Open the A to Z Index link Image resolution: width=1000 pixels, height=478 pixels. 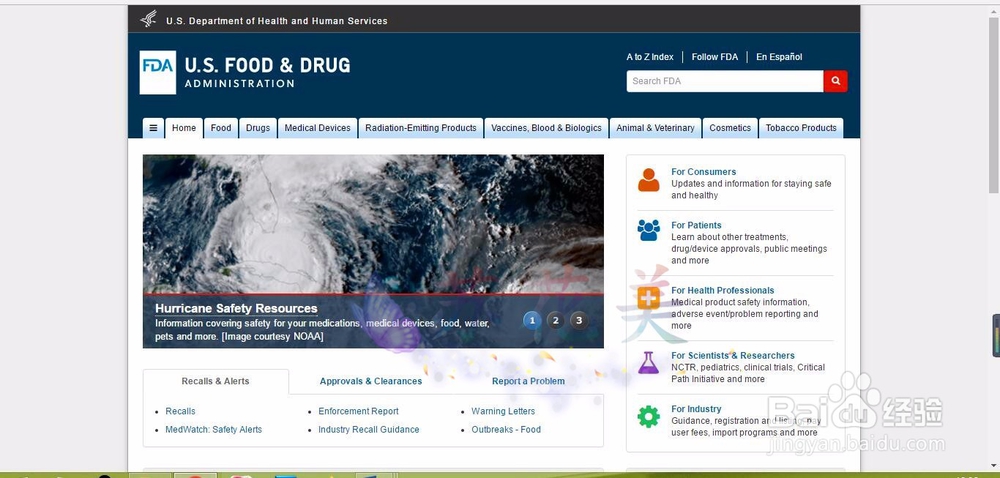pos(650,57)
